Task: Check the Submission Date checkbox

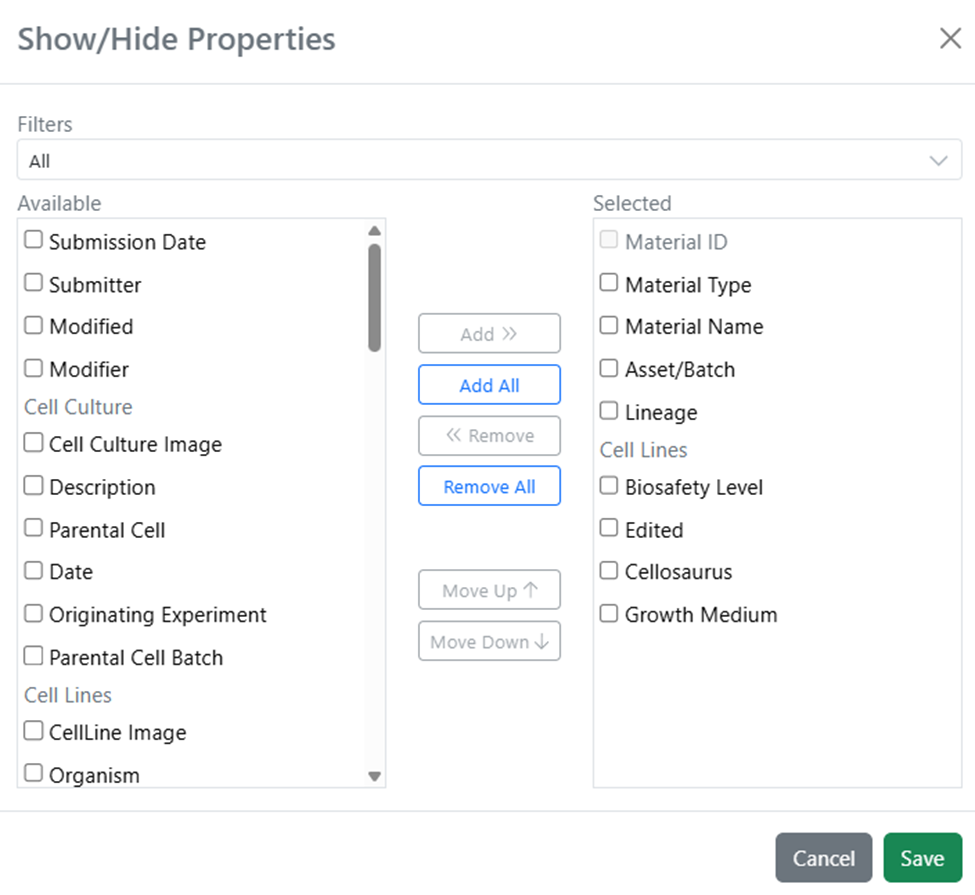Action: (34, 241)
